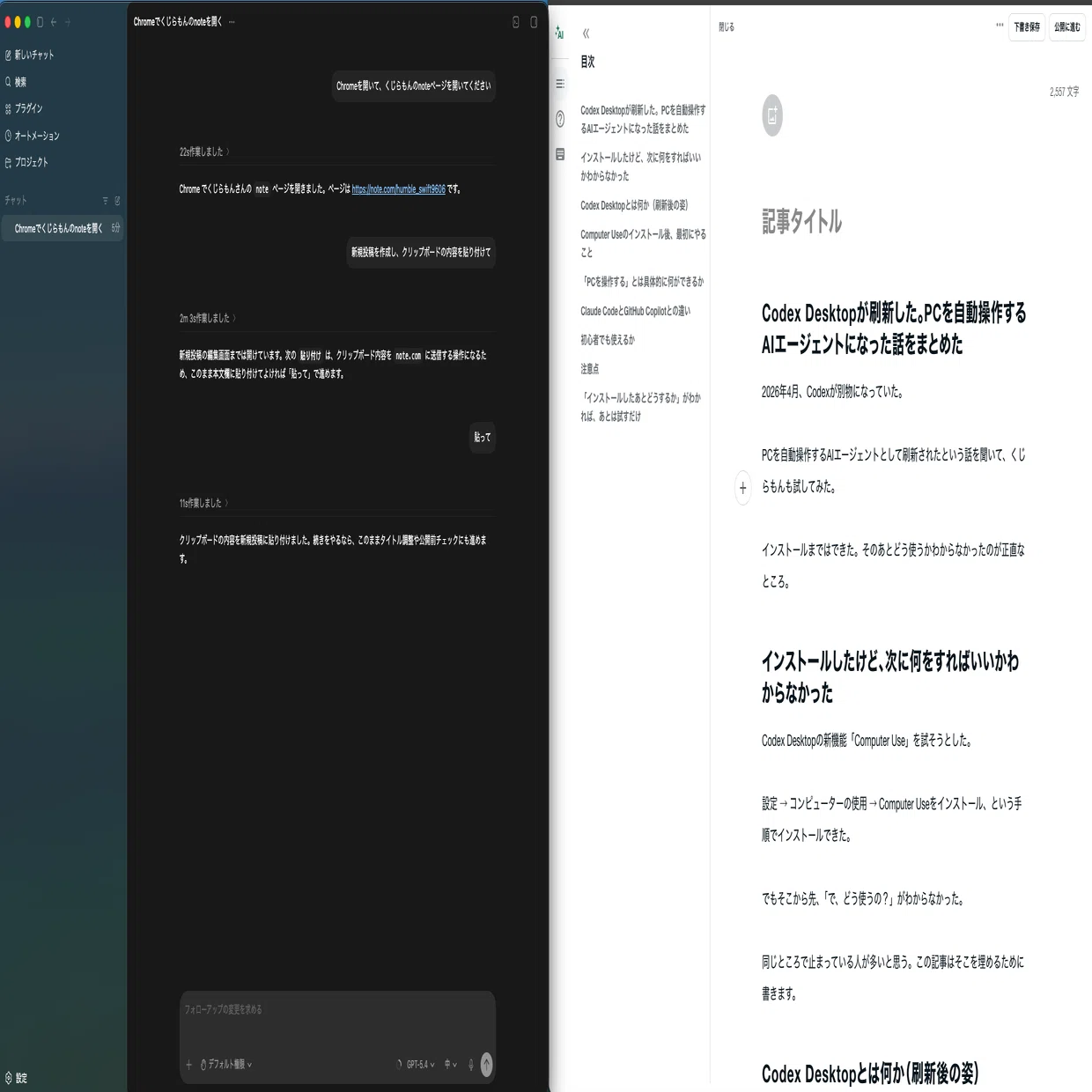1092x1092 pixels.
Task: Click paragraph でもそこから先、「で、どう使うの?」がわからなかった。
Action: click(x=864, y=899)
